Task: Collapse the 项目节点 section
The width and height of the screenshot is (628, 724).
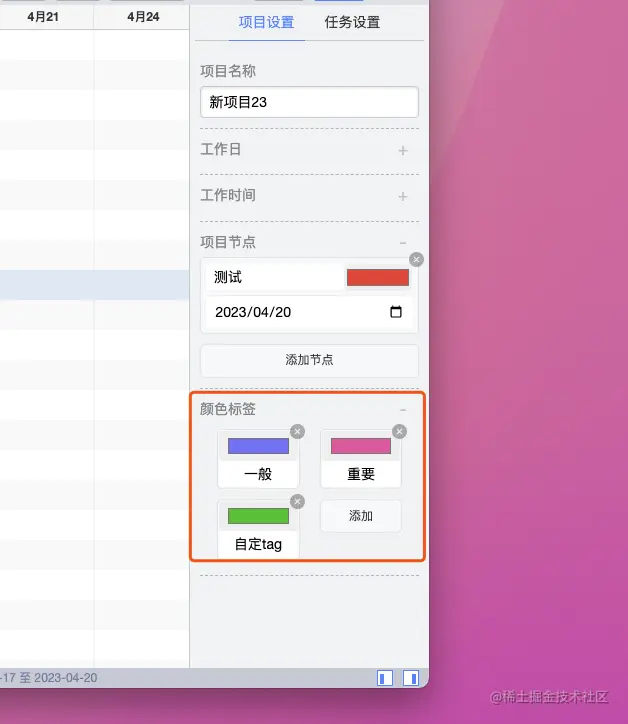Action: (x=403, y=243)
